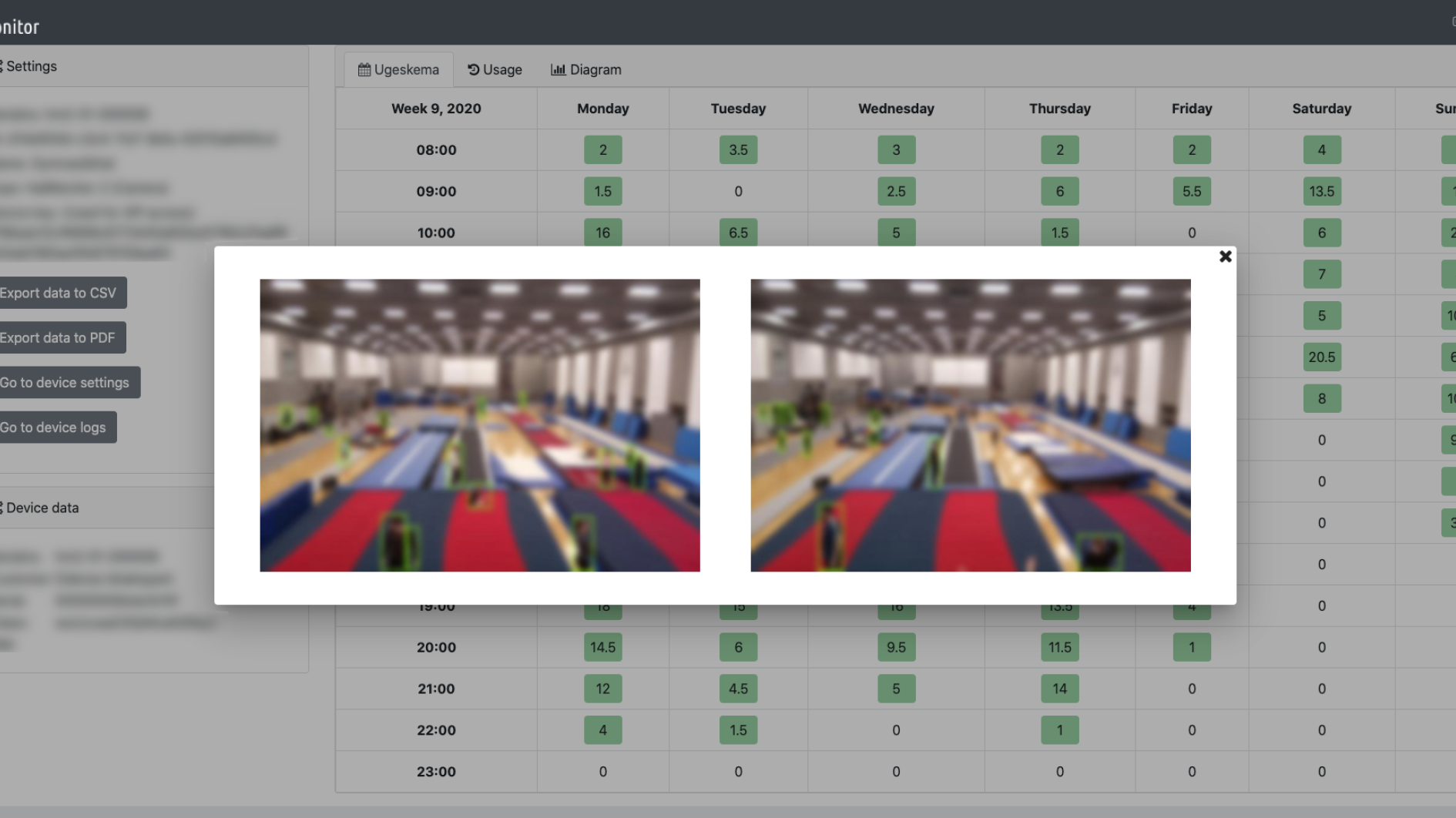
Task: Select the Ugeskema tab
Action: [398, 70]
